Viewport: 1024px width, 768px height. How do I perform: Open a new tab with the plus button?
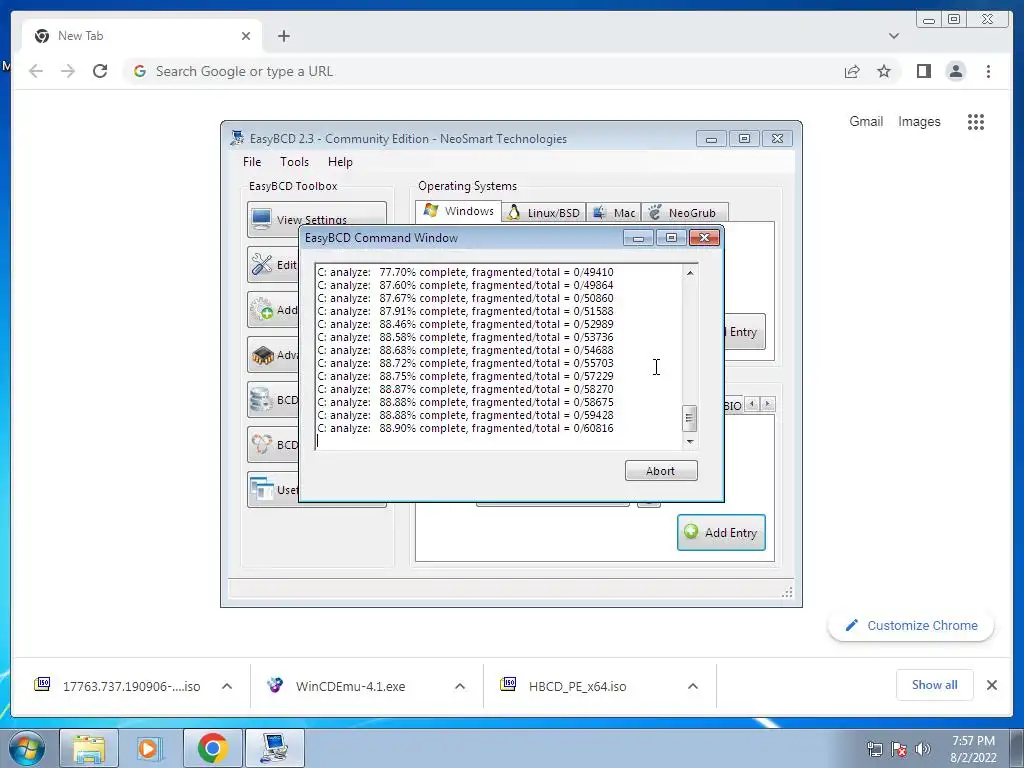click(283, 36)
